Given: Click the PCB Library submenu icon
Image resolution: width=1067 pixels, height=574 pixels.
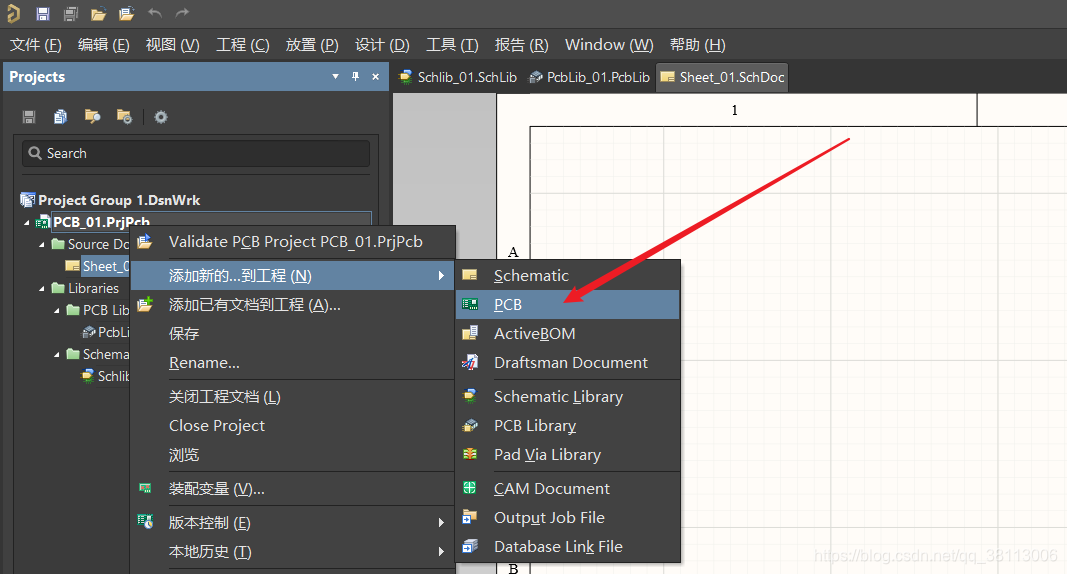Looking at the screenshot, I should click(x=470, y=426).
